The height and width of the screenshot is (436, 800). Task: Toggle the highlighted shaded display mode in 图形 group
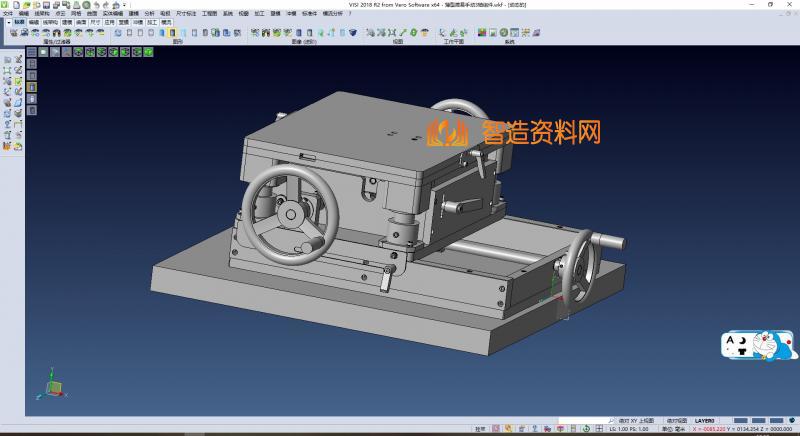(173, 33)
